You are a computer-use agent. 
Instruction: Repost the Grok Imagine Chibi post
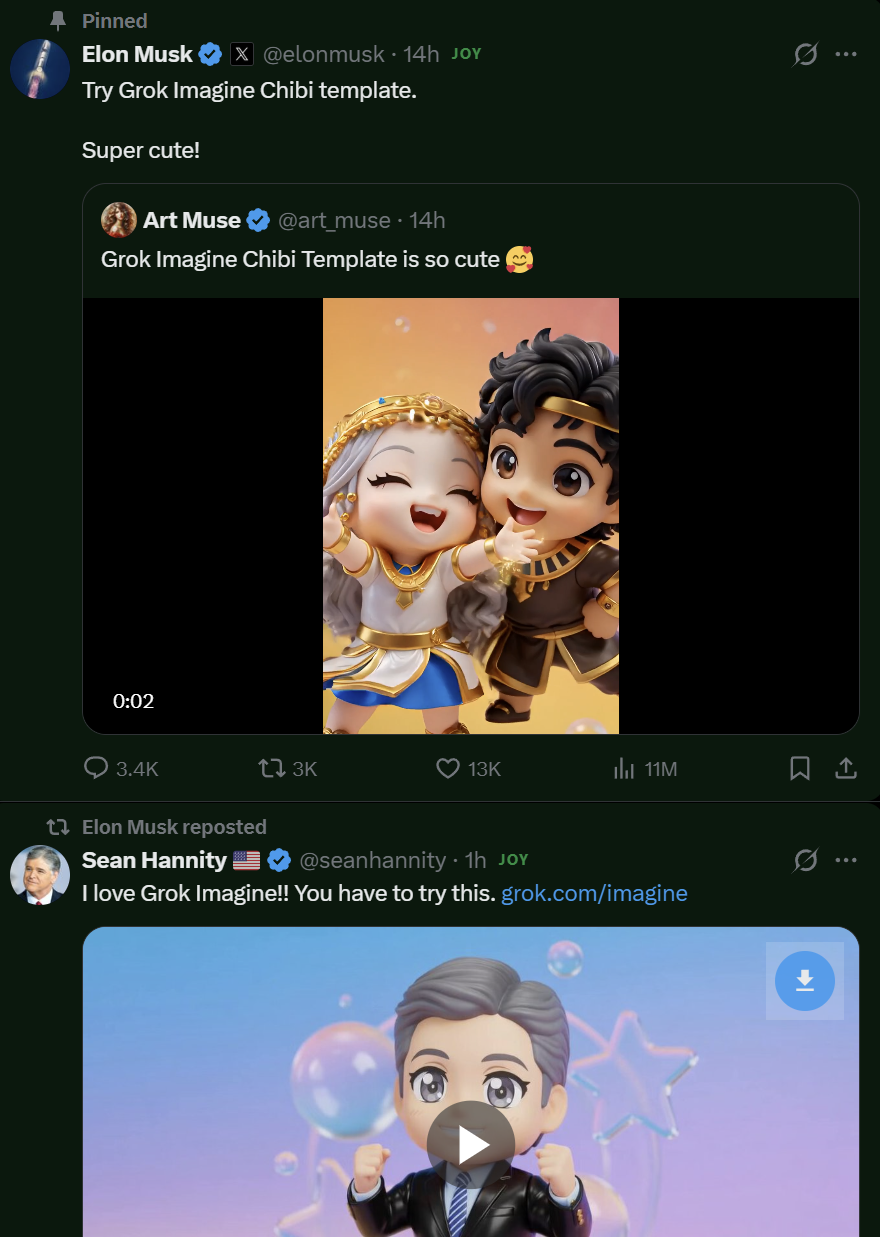(x=271, y=768)
